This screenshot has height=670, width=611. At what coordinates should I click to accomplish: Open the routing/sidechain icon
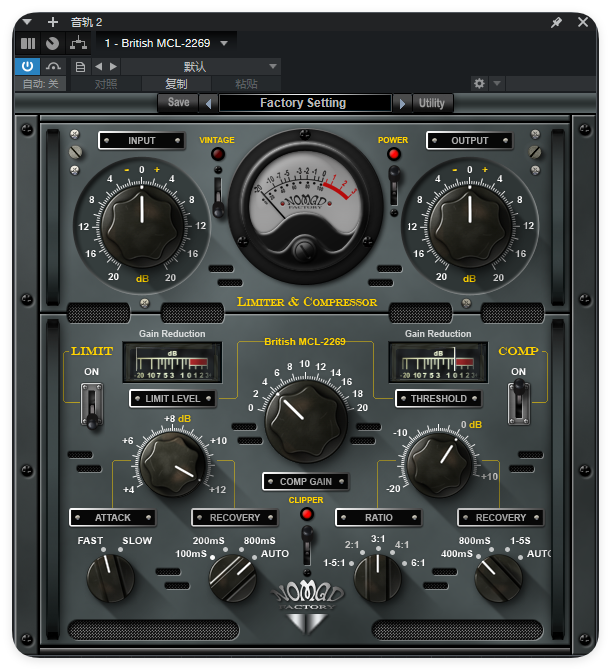(79, 43)
